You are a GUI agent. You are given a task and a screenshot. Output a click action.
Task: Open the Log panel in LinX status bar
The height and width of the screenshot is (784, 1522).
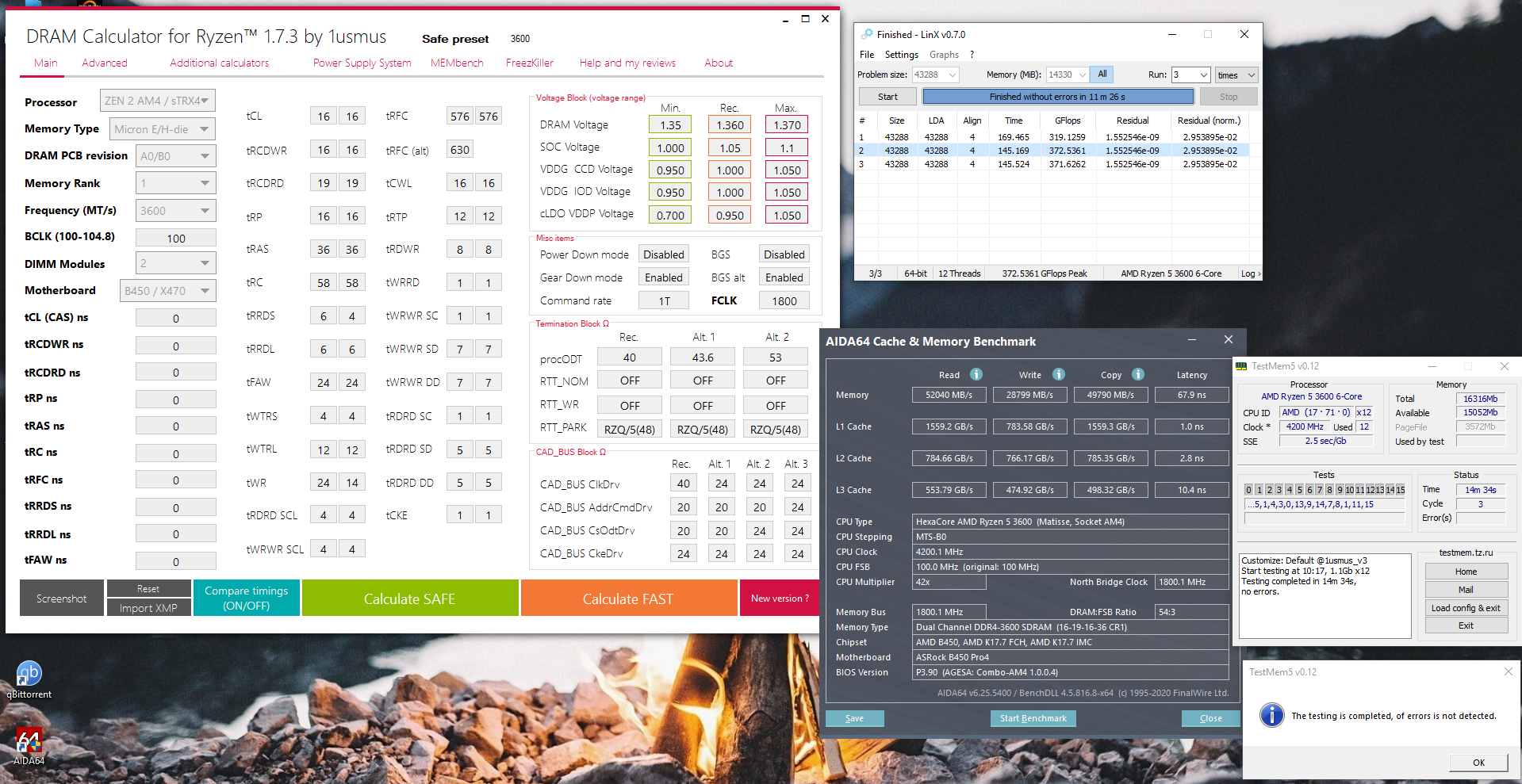pos(1250,273)
